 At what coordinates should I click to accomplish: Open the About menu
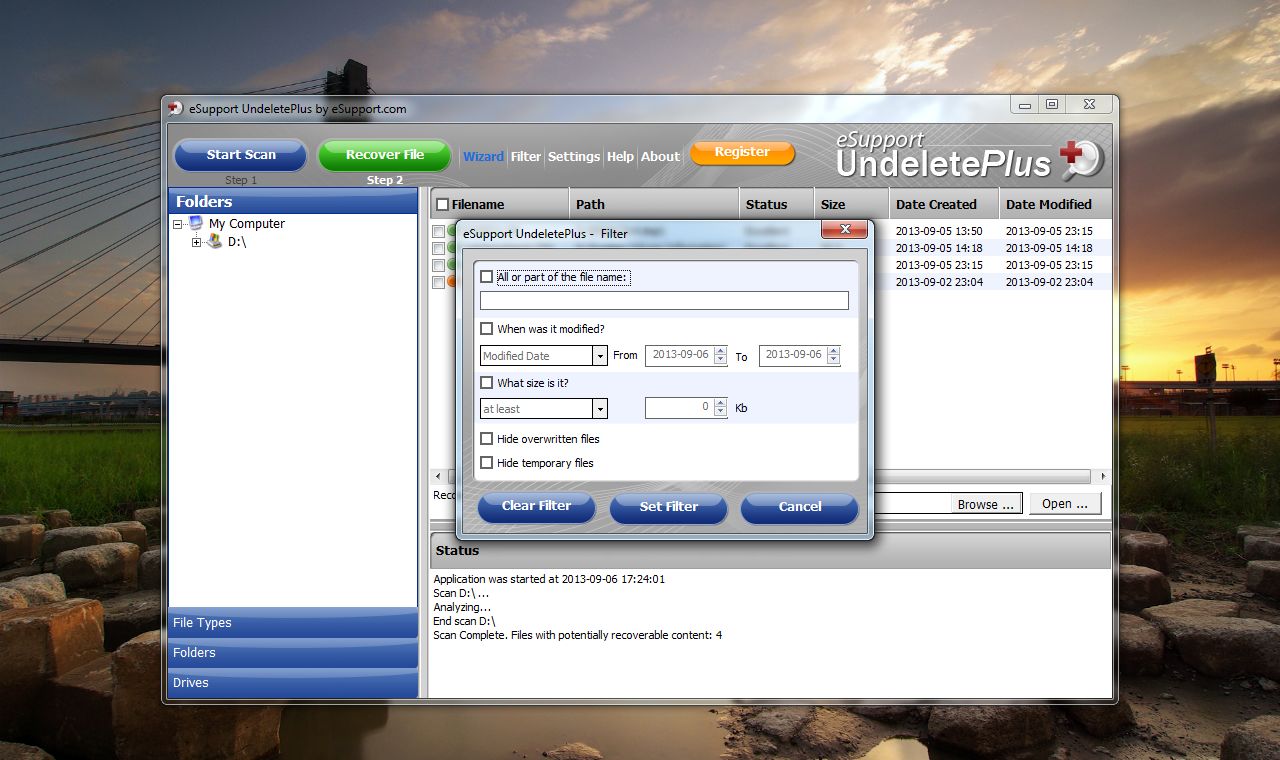click(660, 156)
